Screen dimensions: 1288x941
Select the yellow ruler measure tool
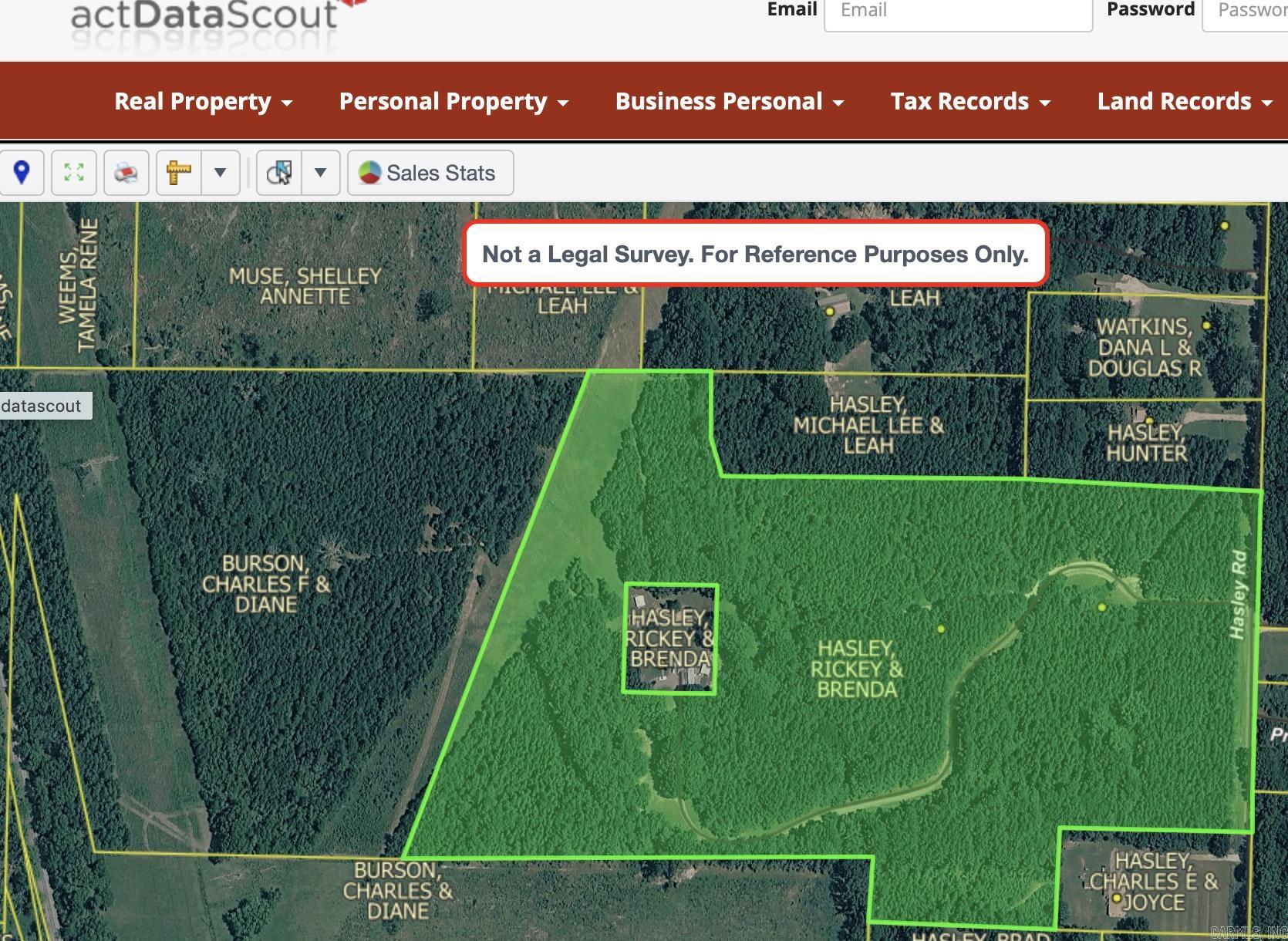179,173
